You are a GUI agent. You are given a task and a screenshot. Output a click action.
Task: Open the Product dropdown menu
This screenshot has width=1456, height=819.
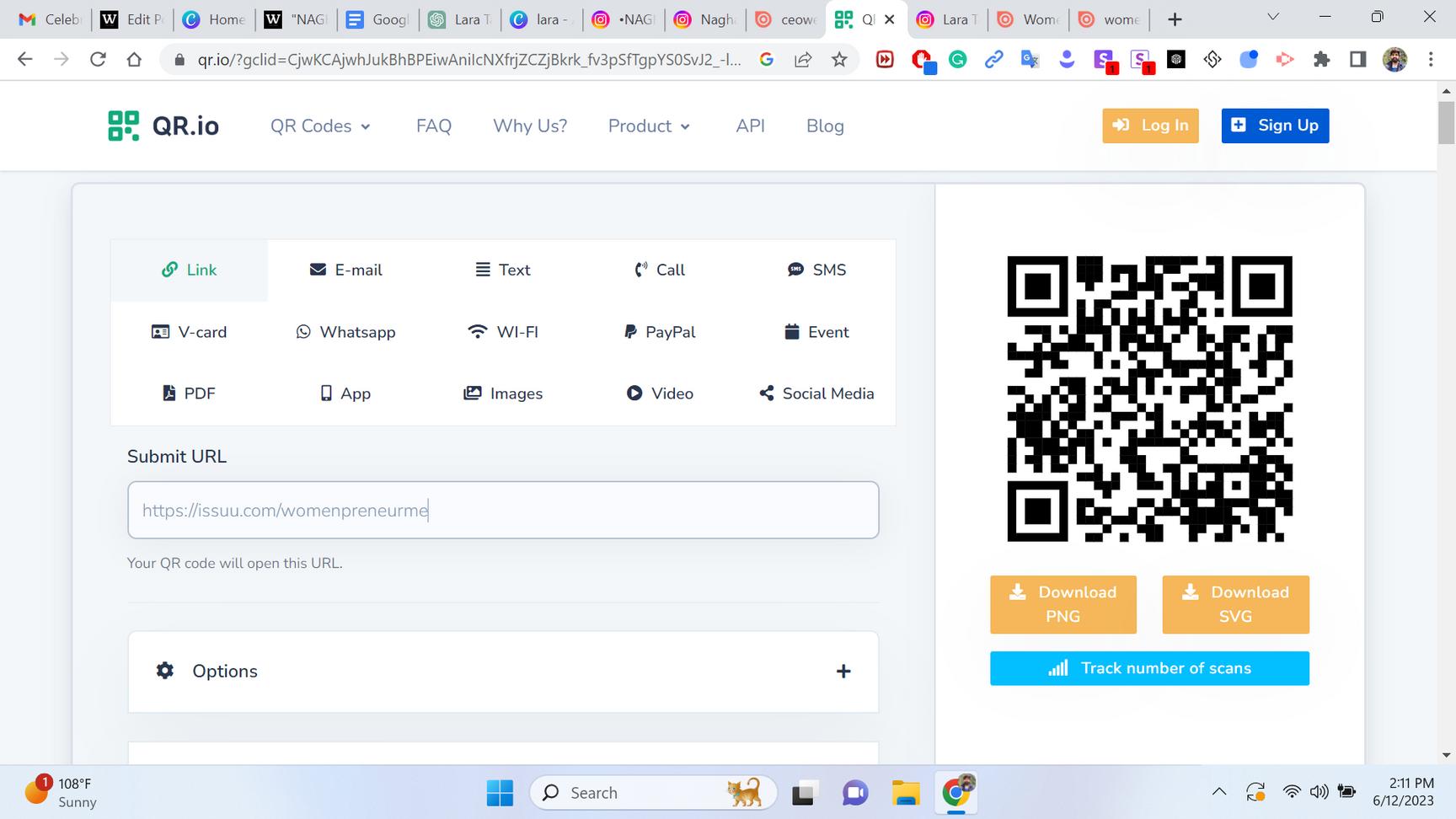pos(649,126)
